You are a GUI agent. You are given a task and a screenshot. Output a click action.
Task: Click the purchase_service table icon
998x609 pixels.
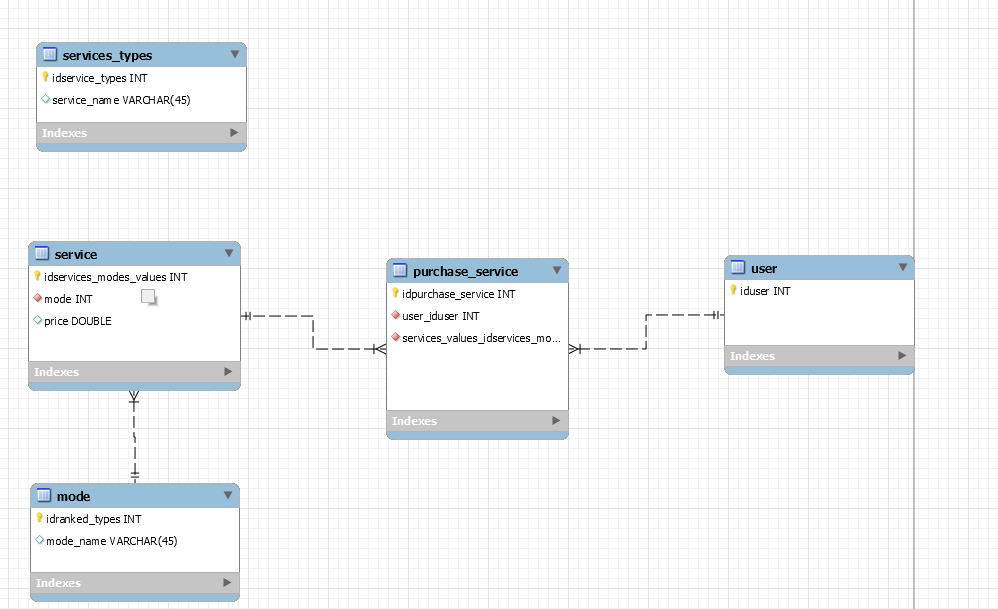pos(400,270)
